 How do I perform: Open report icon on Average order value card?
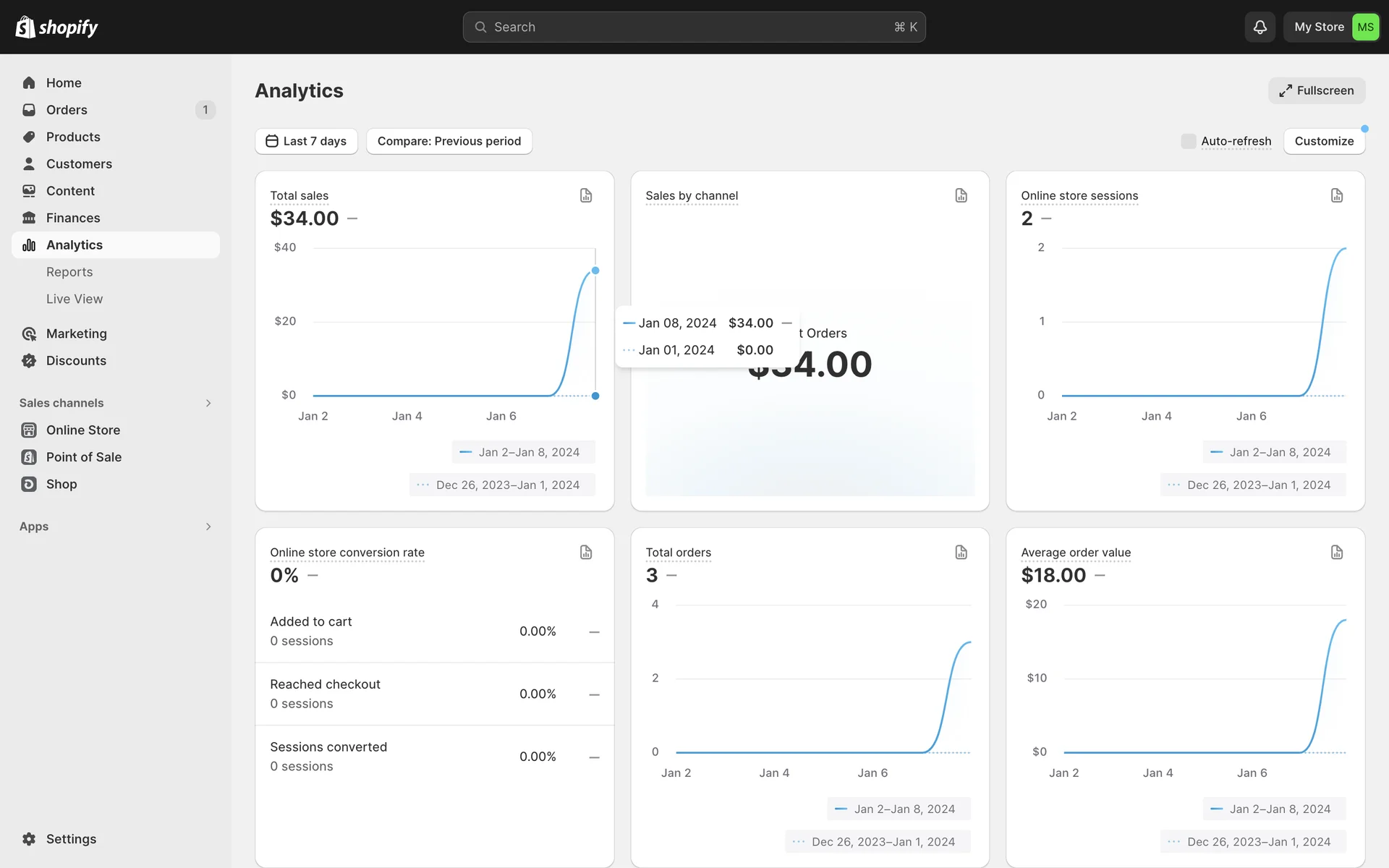(1336, 553)
